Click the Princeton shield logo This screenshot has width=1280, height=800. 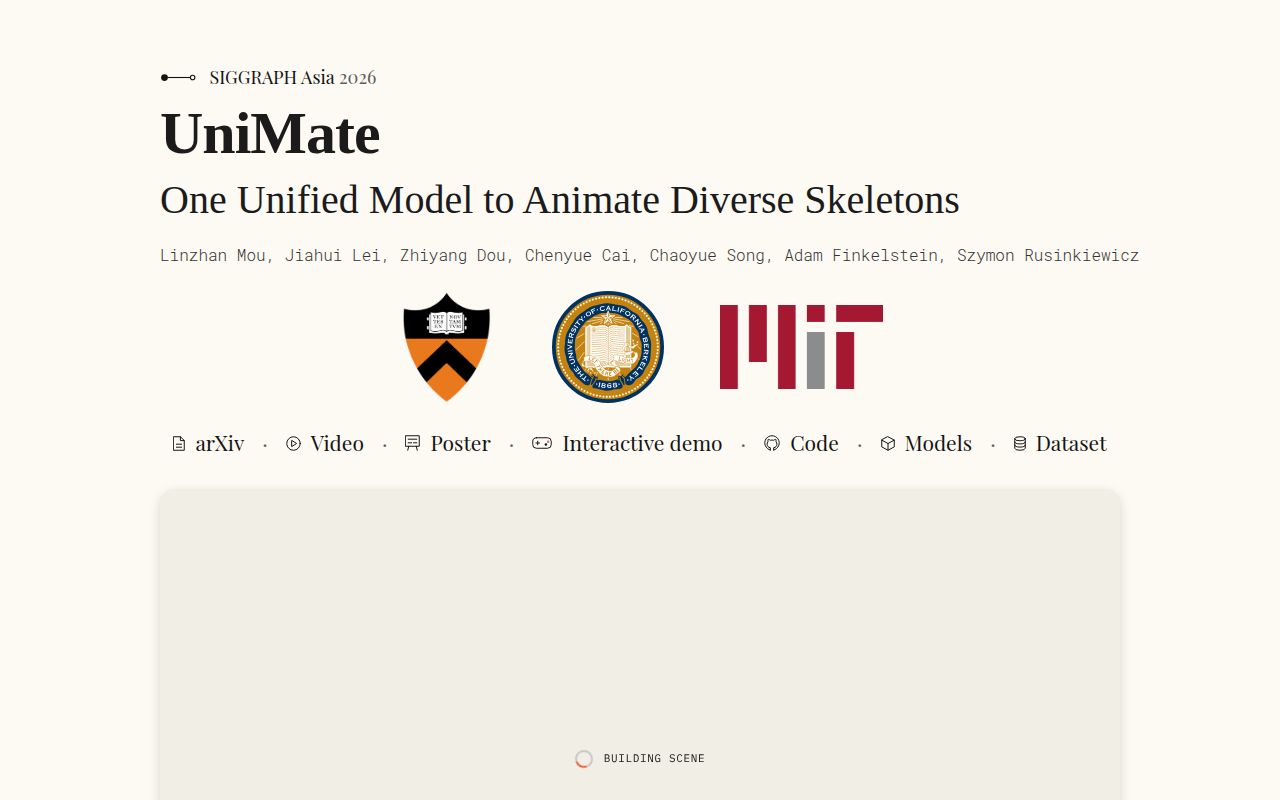[x=446, y=347]
